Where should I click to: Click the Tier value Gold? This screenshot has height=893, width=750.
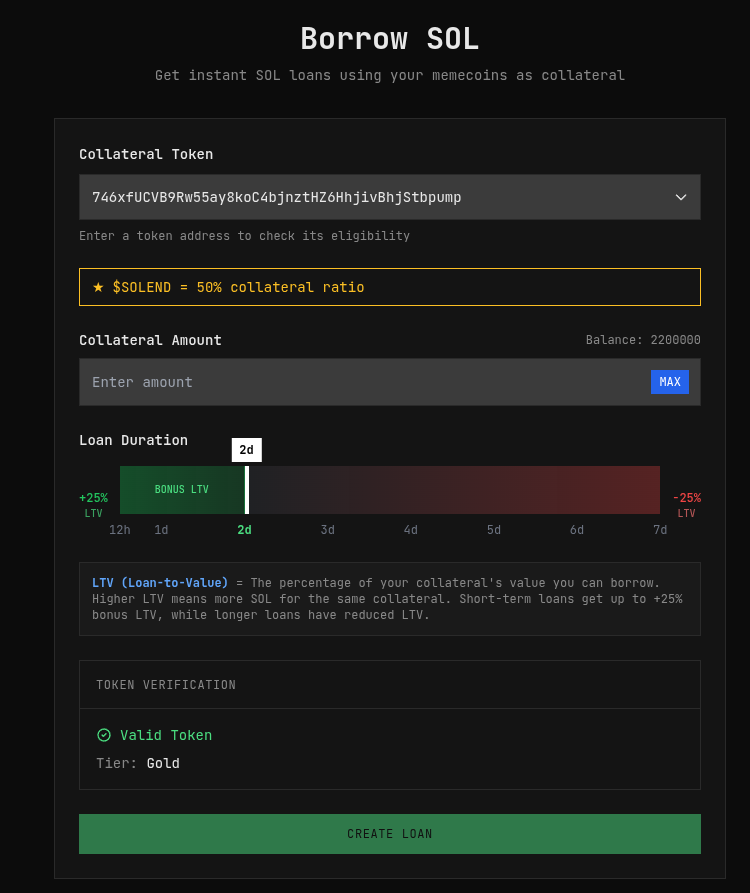click(x=163, y=763)
